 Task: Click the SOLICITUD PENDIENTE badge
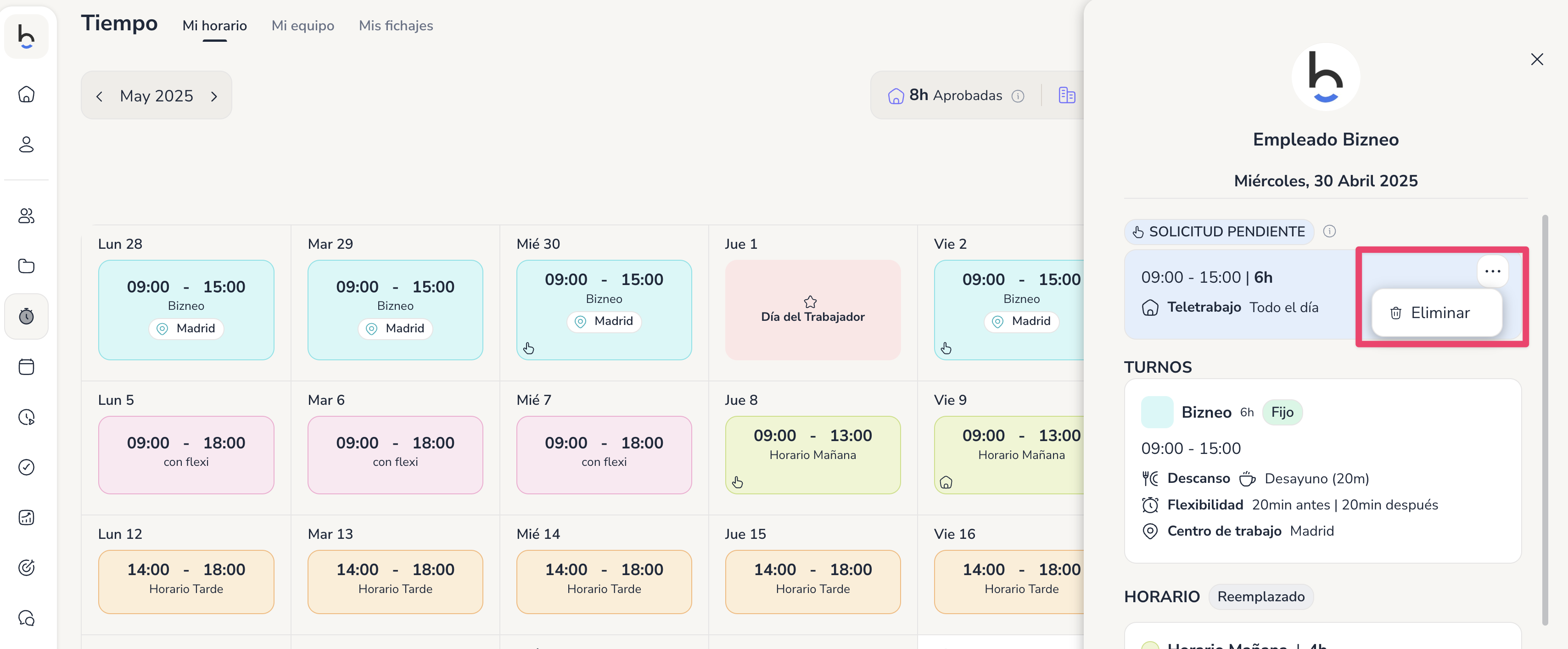tap(1219, 232)
